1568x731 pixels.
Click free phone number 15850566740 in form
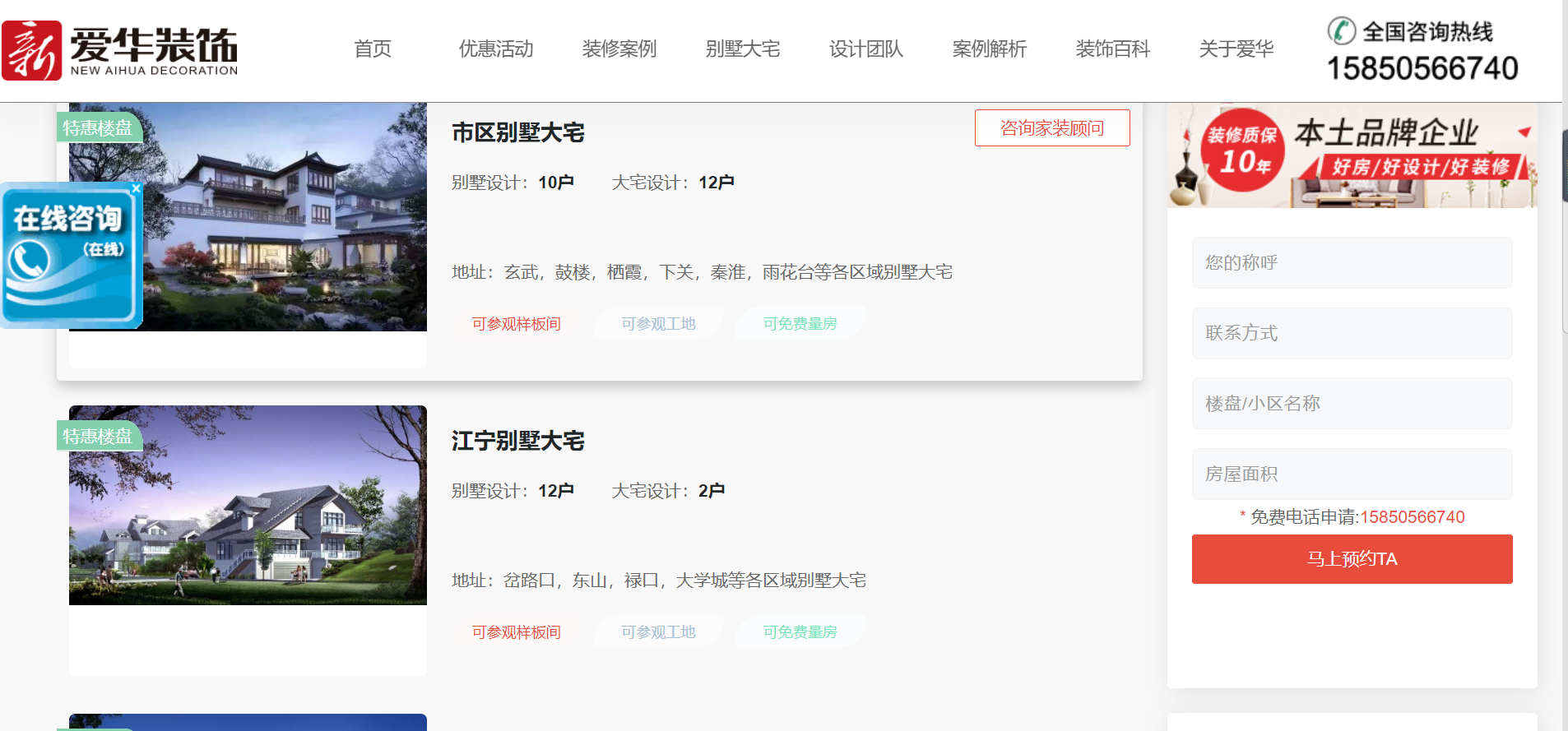pos(1413,517)
